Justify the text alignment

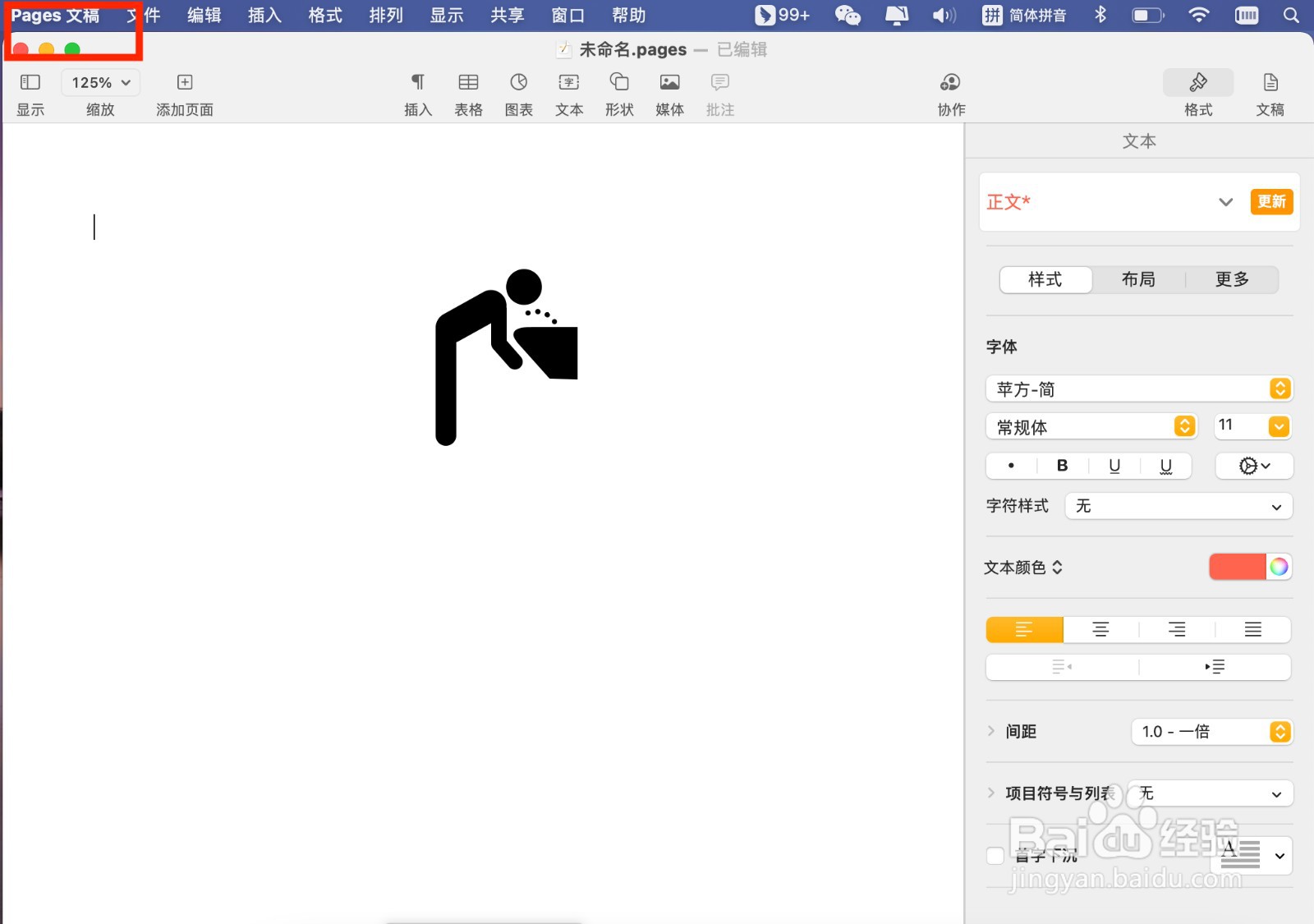click(1252, 630)
